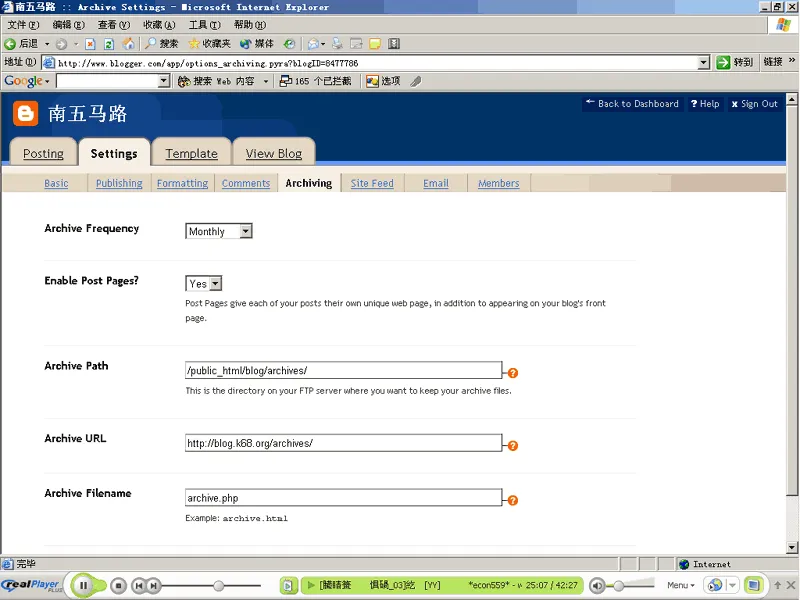The width and height of the screenshot is (800, 600).
Task: Open the Enable Post Pages dropdown
Action: pos(214,283)
